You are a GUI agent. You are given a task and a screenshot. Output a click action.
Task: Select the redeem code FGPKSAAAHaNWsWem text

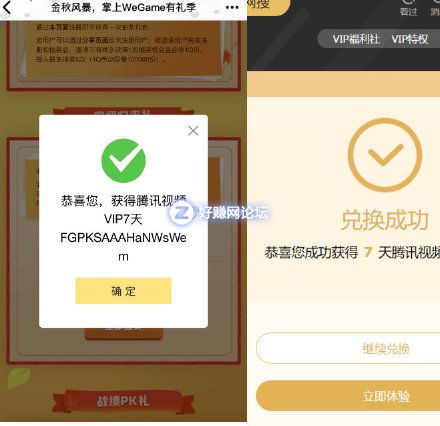(x=123, y=247)
